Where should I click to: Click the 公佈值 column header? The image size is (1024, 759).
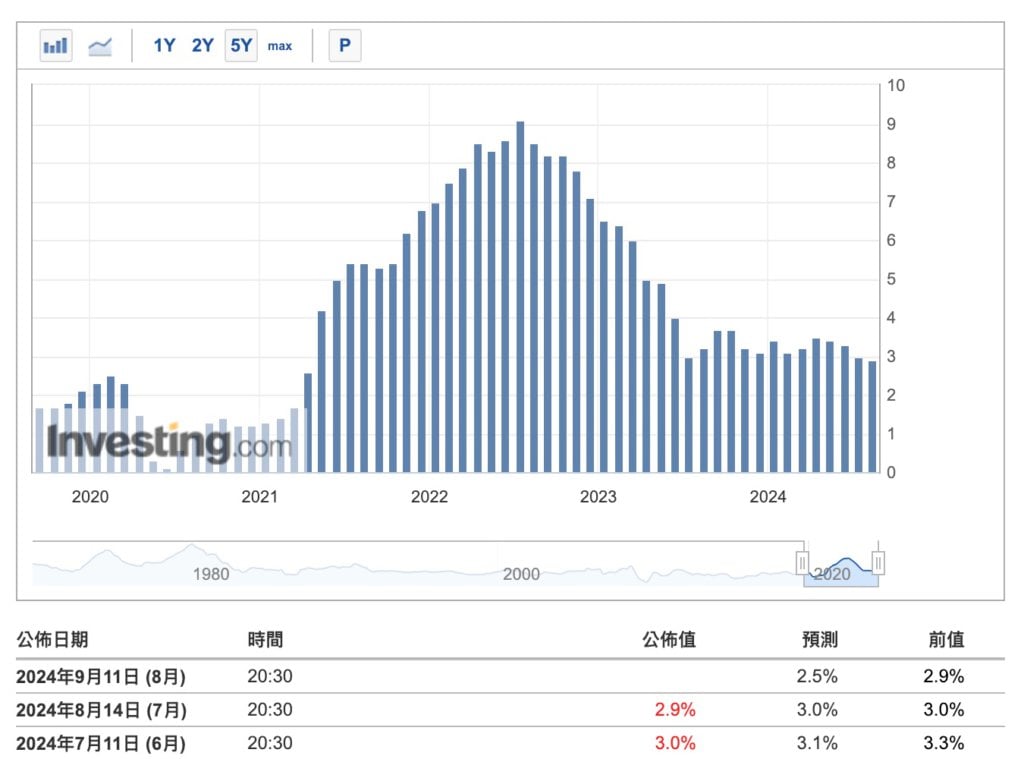[668, 640]
